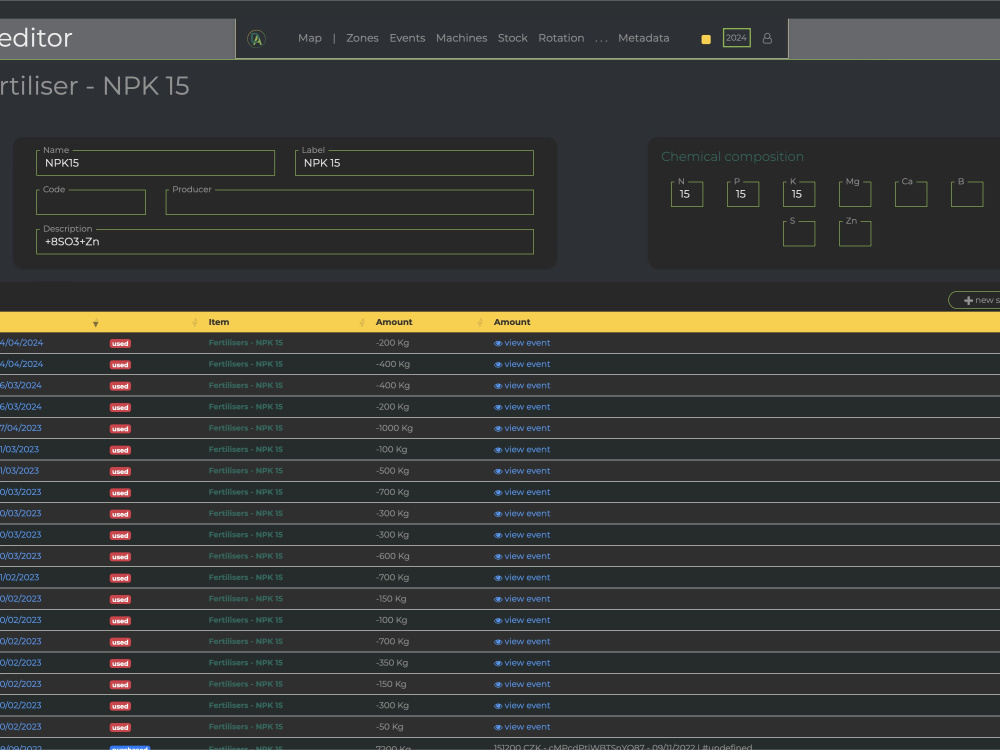Open 'view event' for 6/03/2024 -400 Kg

522,386
